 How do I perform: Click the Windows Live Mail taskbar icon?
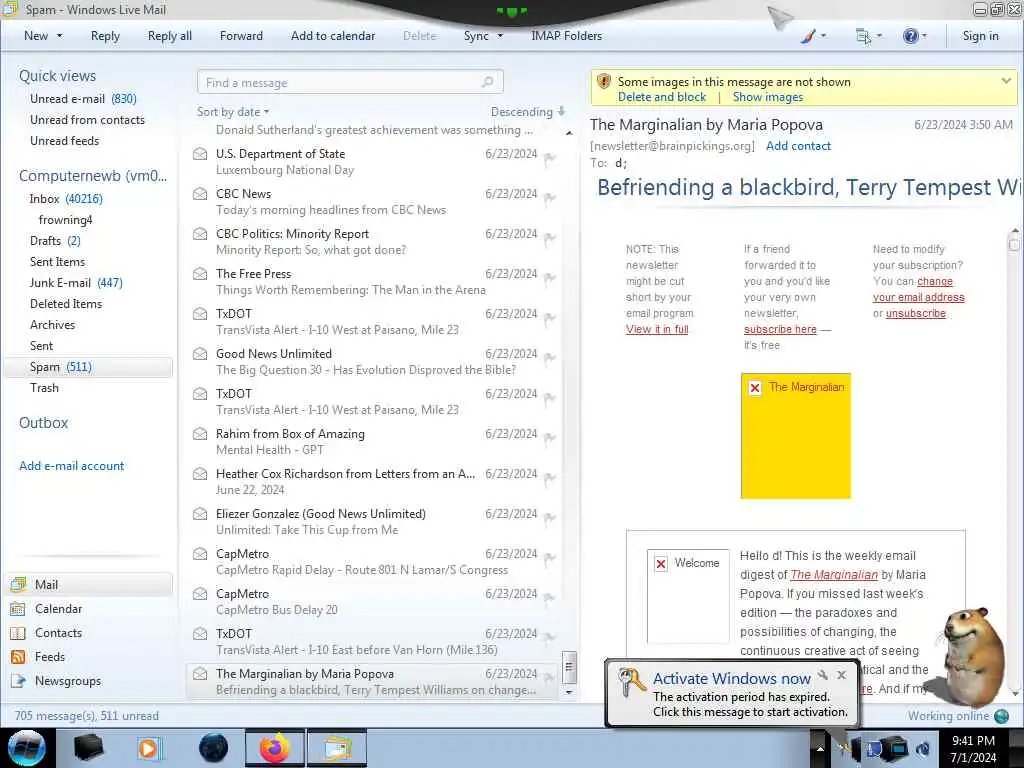point(337,748)
